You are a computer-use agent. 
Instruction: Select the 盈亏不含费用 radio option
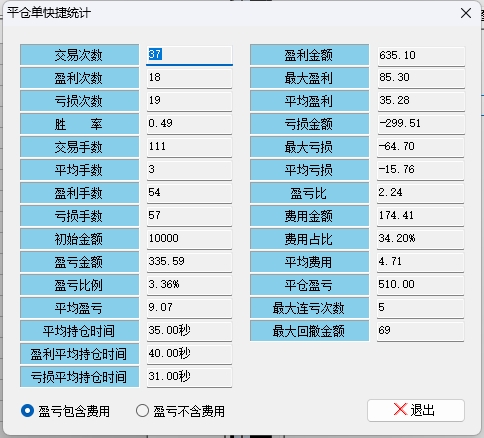pyautogui.click(x=180, y=411)
